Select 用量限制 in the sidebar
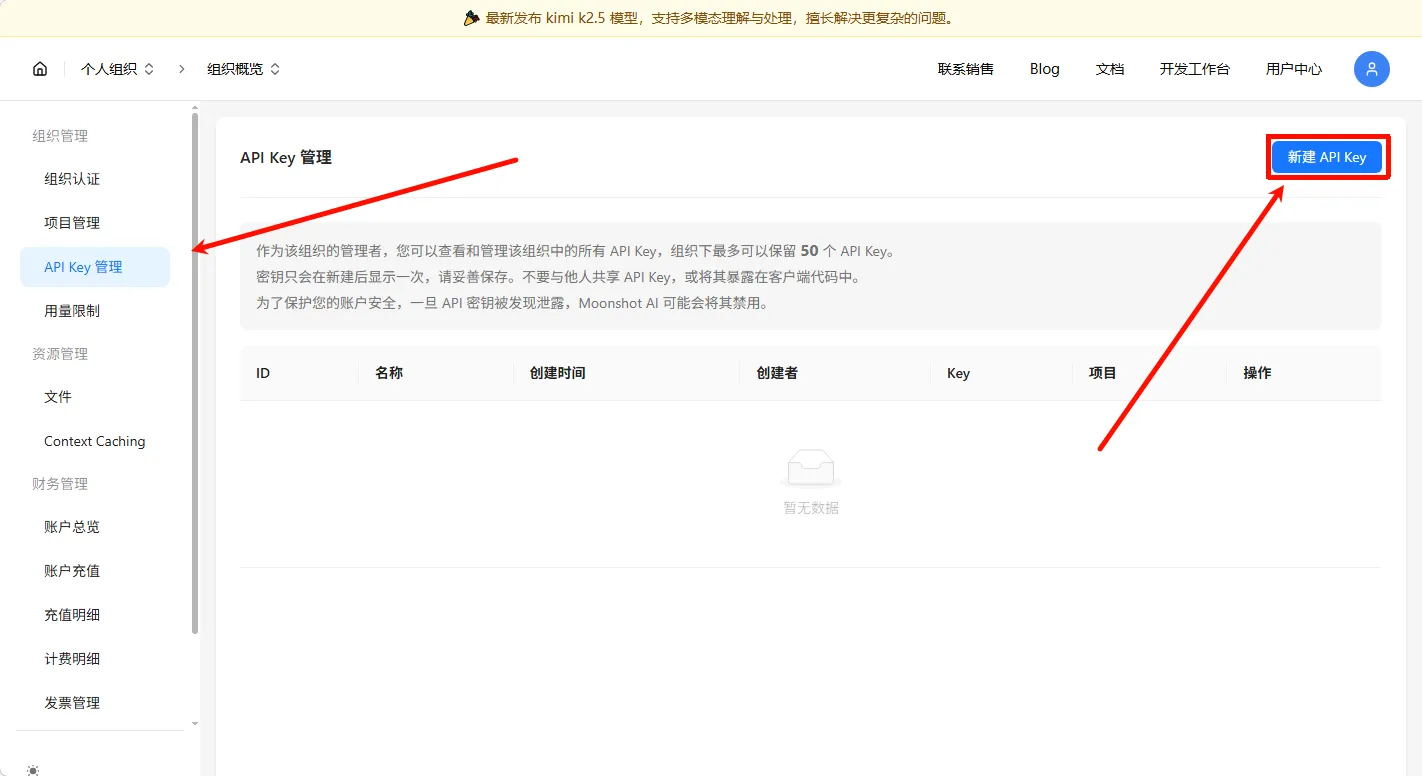Screen dimensions: 1422x776 coord(72,311)
